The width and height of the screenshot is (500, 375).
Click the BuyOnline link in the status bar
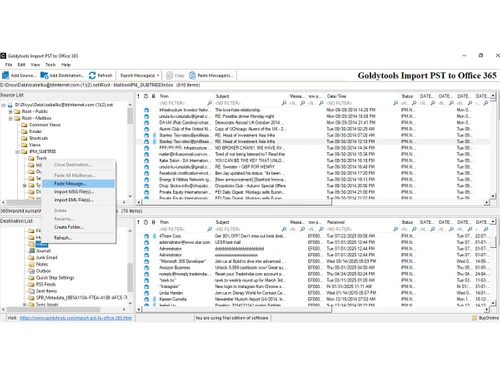[x=488, y=318]
